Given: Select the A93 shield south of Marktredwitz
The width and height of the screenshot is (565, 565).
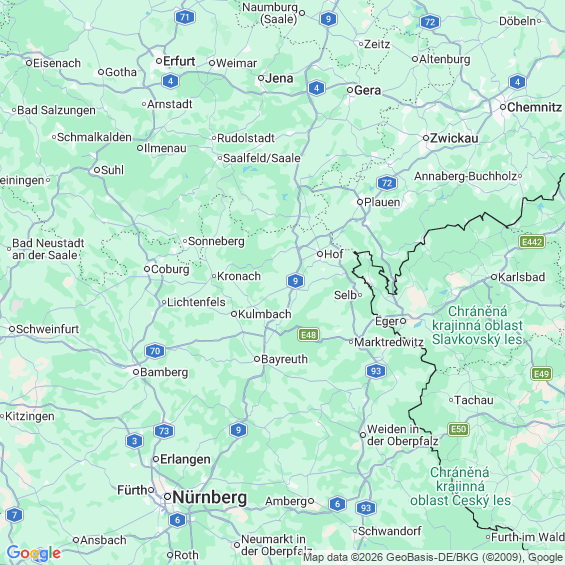Looking at the screenshot, I should [376, 371].
